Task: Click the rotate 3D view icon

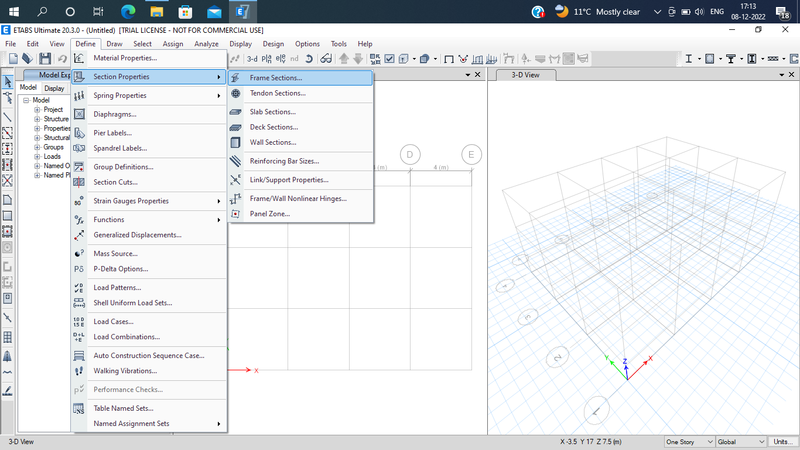Action: click(x=309, y=59)
